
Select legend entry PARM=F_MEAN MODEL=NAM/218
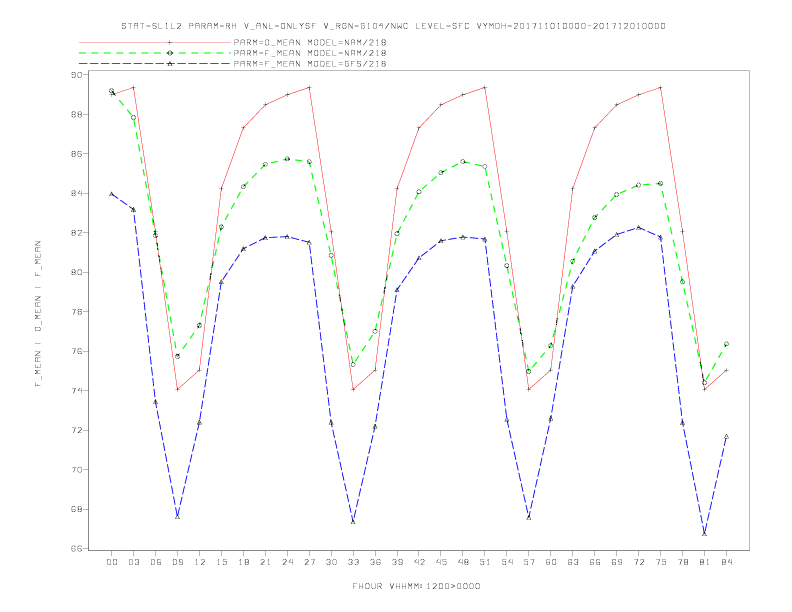pyautogui.click(x=310, y=53)
